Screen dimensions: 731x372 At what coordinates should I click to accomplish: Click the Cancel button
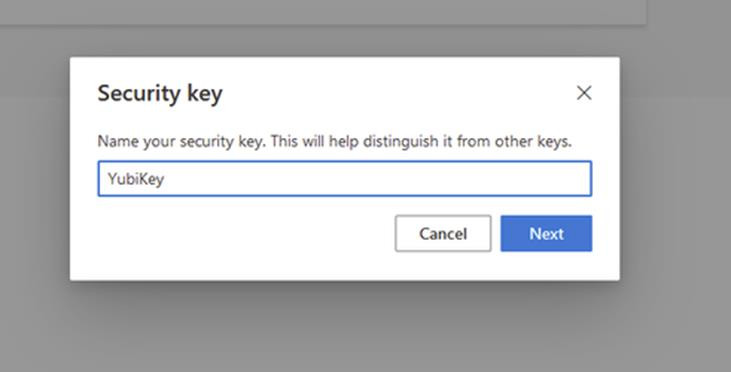point(443,234)
